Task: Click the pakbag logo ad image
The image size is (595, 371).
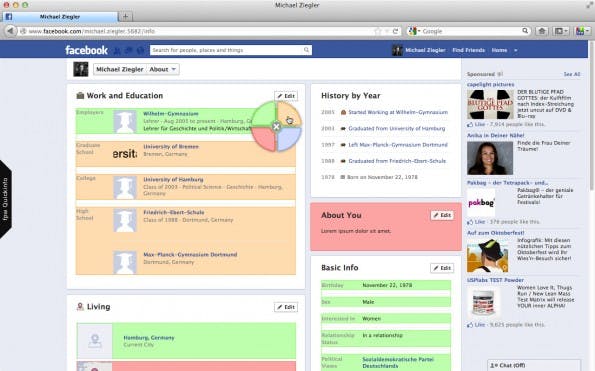Action: 481,203
